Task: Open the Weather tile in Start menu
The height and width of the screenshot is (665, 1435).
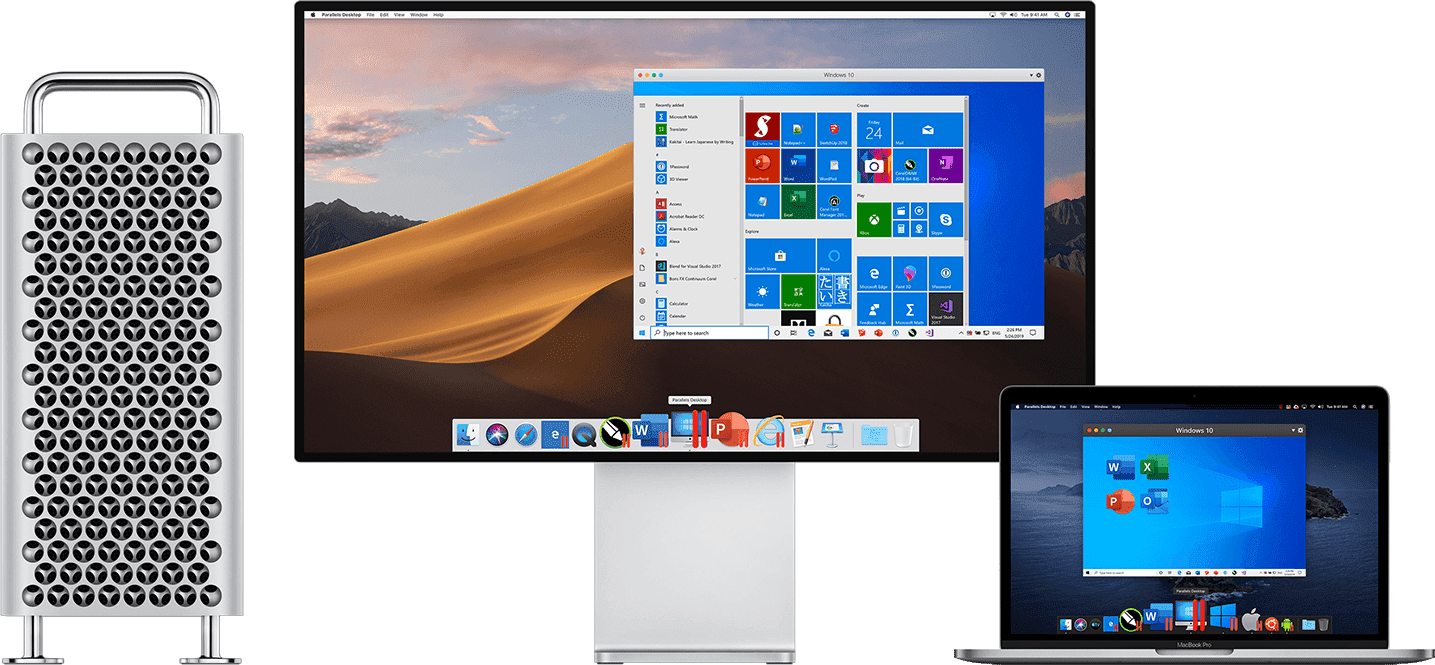Action: tap(763, 291)
